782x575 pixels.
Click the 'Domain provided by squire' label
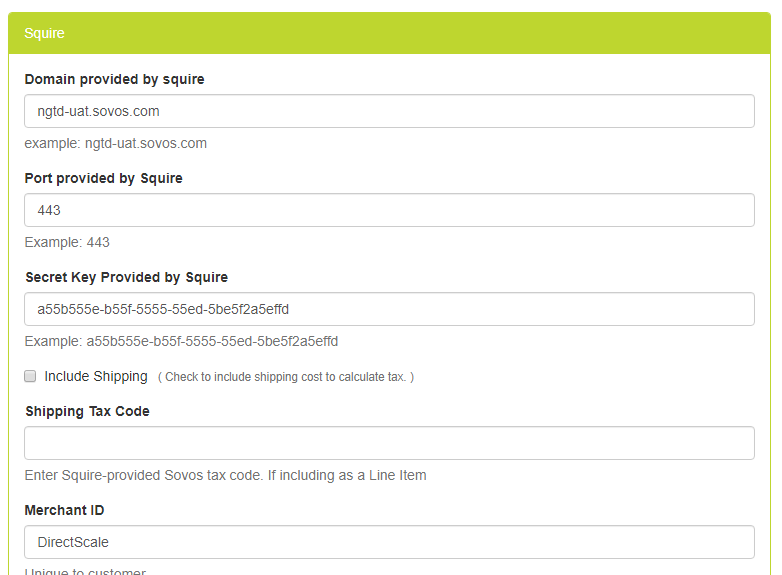pos(114,79)
